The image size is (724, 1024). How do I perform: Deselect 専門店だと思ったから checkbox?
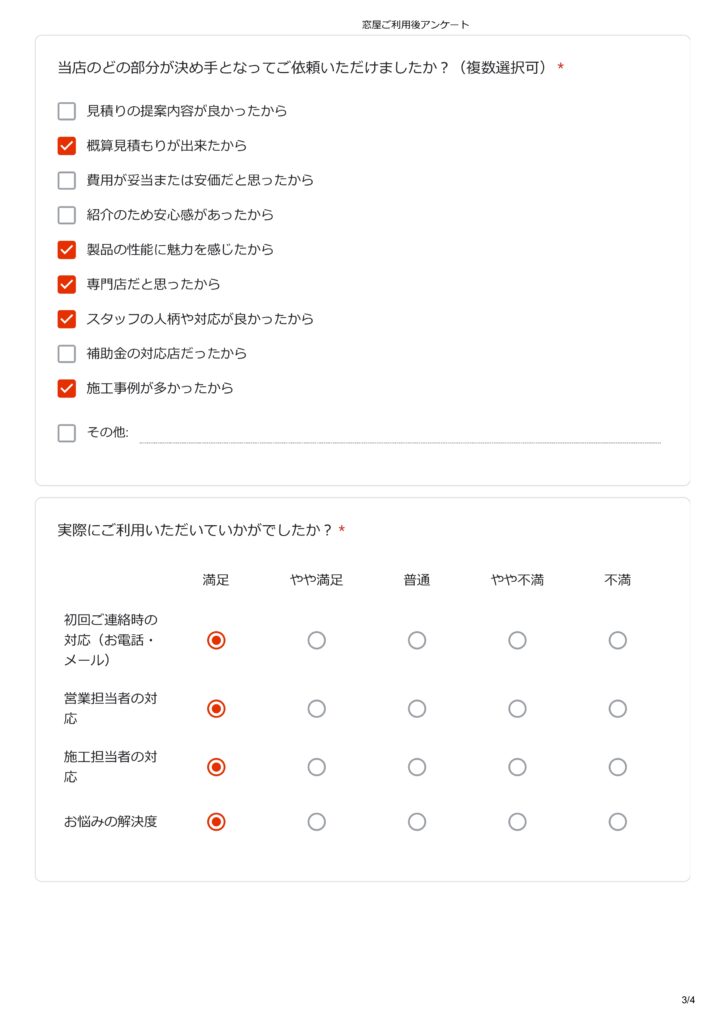(67, 284)
